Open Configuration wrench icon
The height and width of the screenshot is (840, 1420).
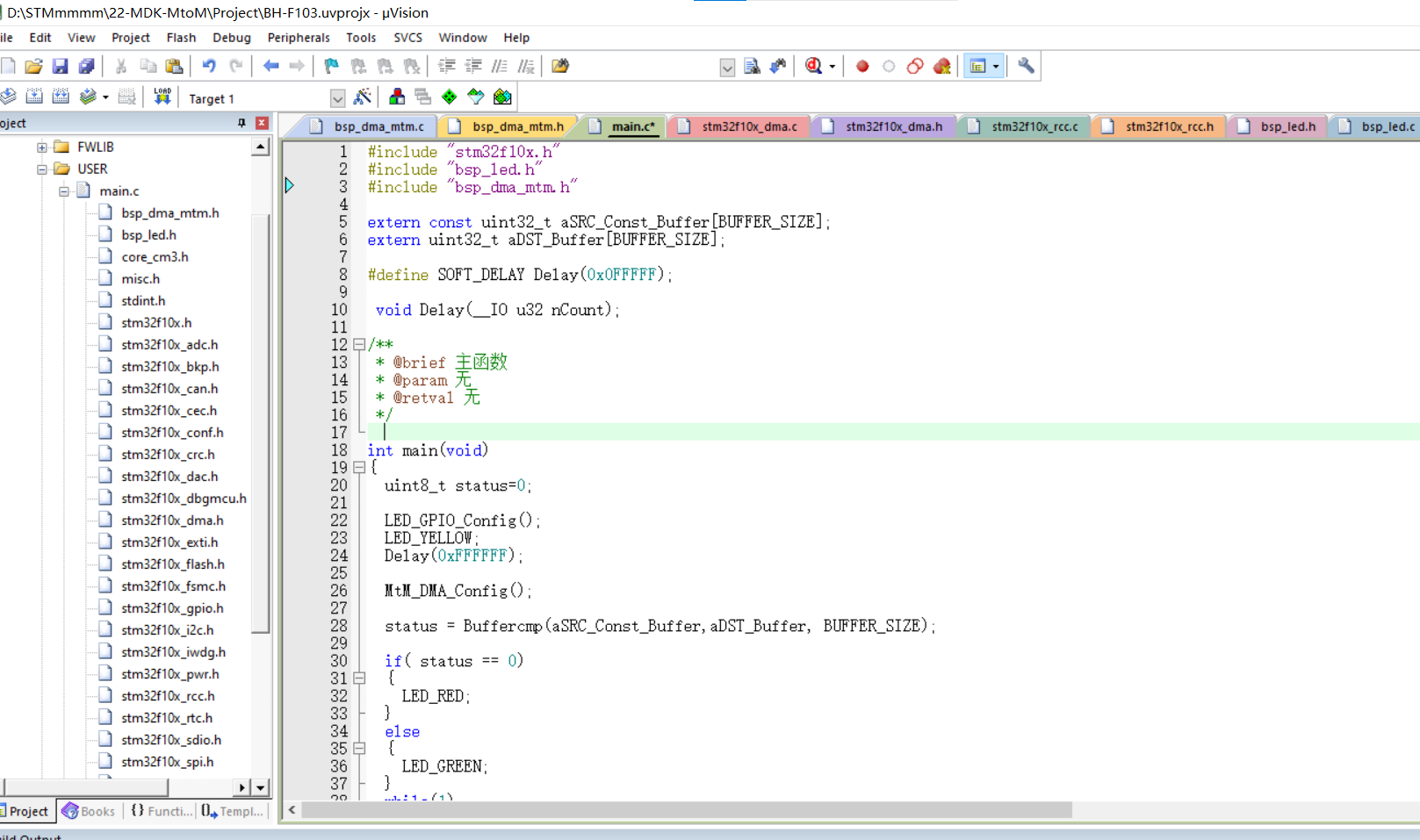click(x=1026, y=66)
